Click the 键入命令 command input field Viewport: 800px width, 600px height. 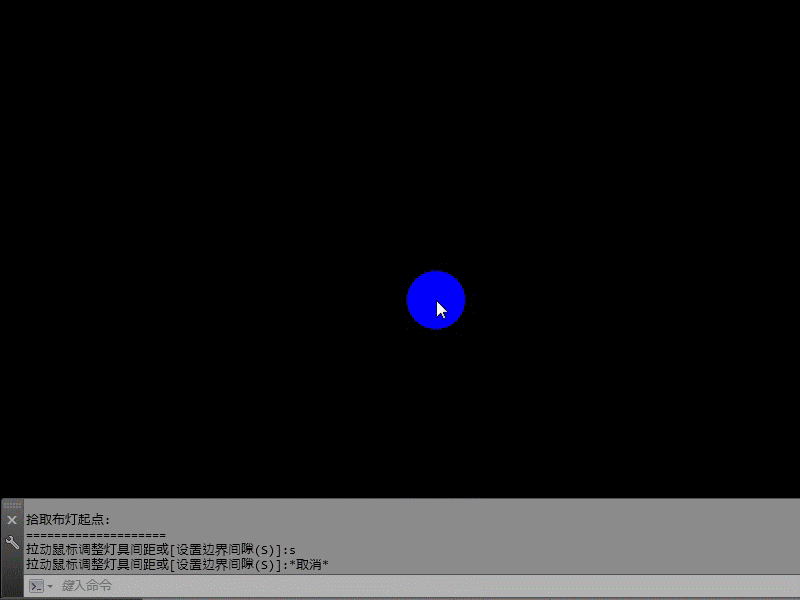[x=429, y=585]
